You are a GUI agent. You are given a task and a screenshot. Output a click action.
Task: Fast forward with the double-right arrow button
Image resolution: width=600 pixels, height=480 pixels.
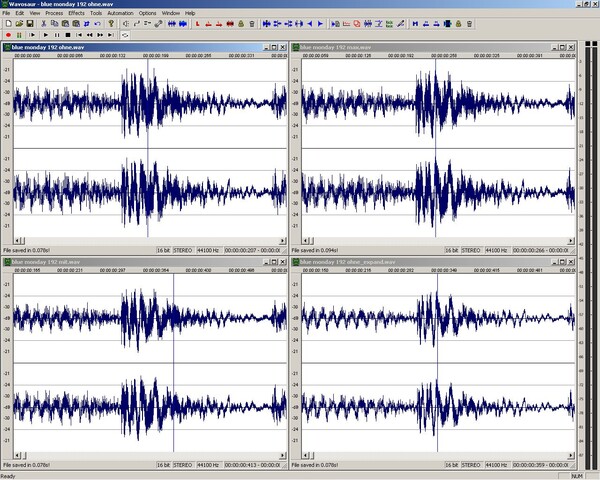(100, 35)
